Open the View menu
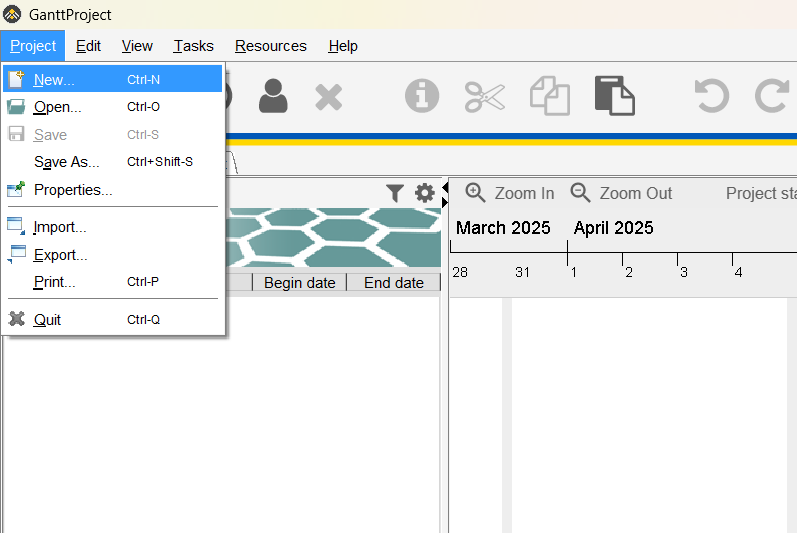 [137, 46]
